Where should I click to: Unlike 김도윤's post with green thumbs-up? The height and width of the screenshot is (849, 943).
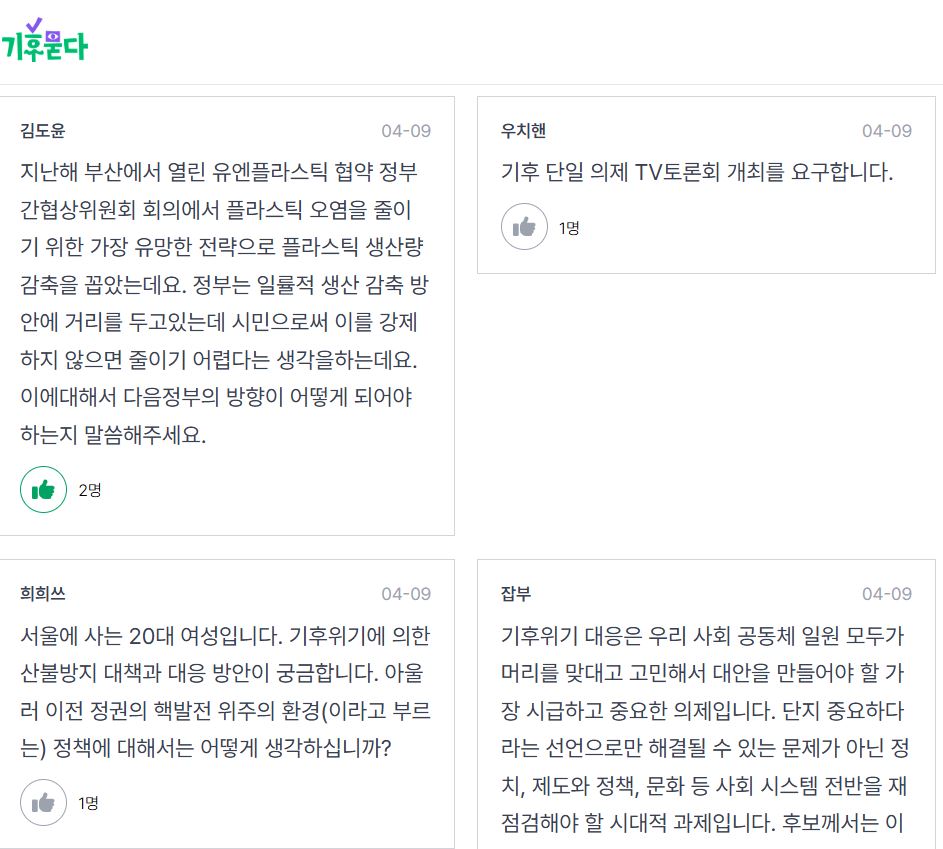(x=43, y=489)
